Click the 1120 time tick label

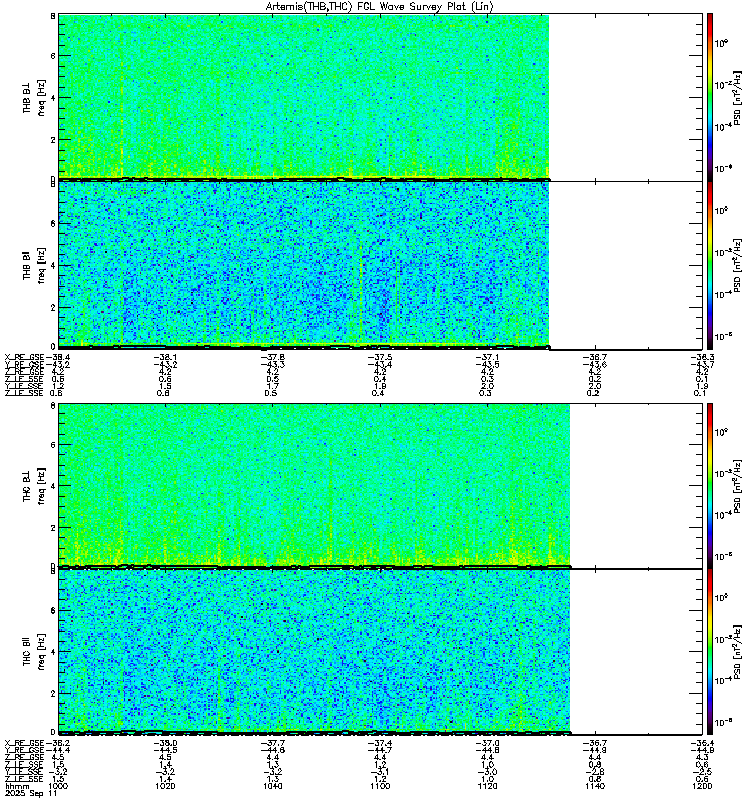(487, 786)
